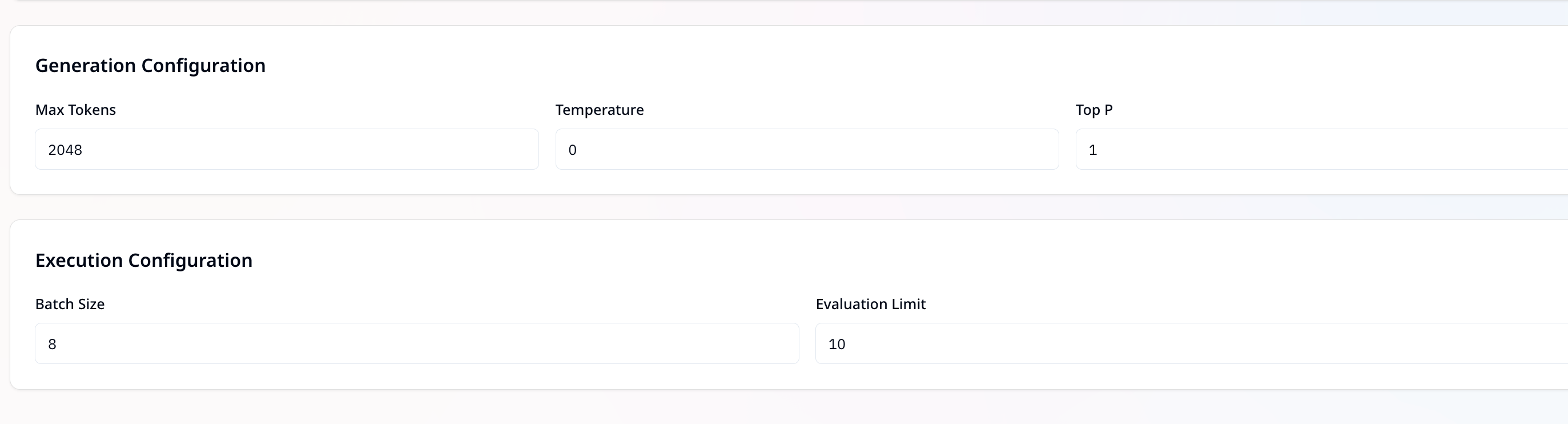The height and width of the screenshot is (424, 1568).
Task: Click the Max Tokens label
Action: click(75, 110)
